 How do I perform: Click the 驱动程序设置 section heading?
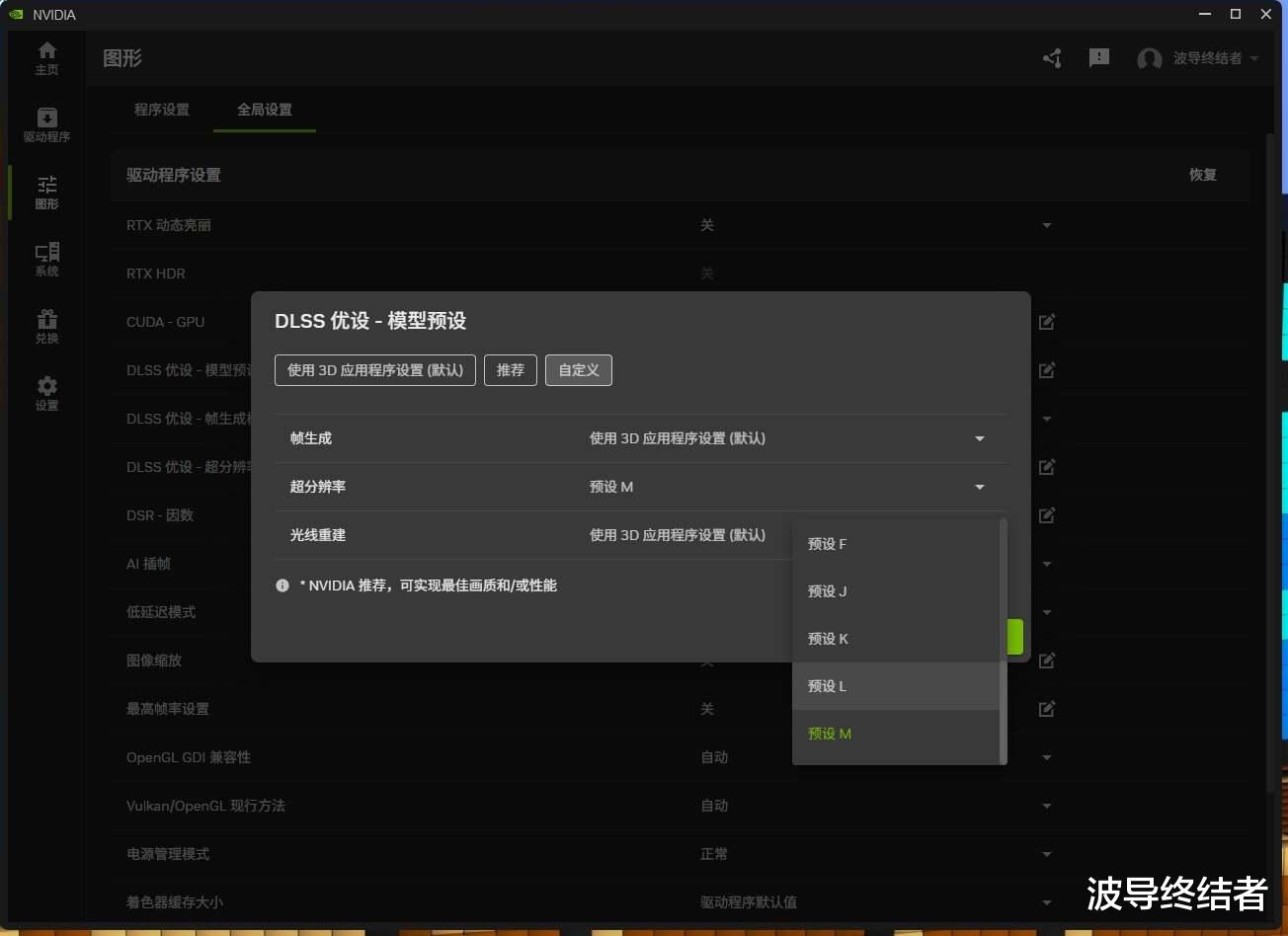(x=174, y=175)
